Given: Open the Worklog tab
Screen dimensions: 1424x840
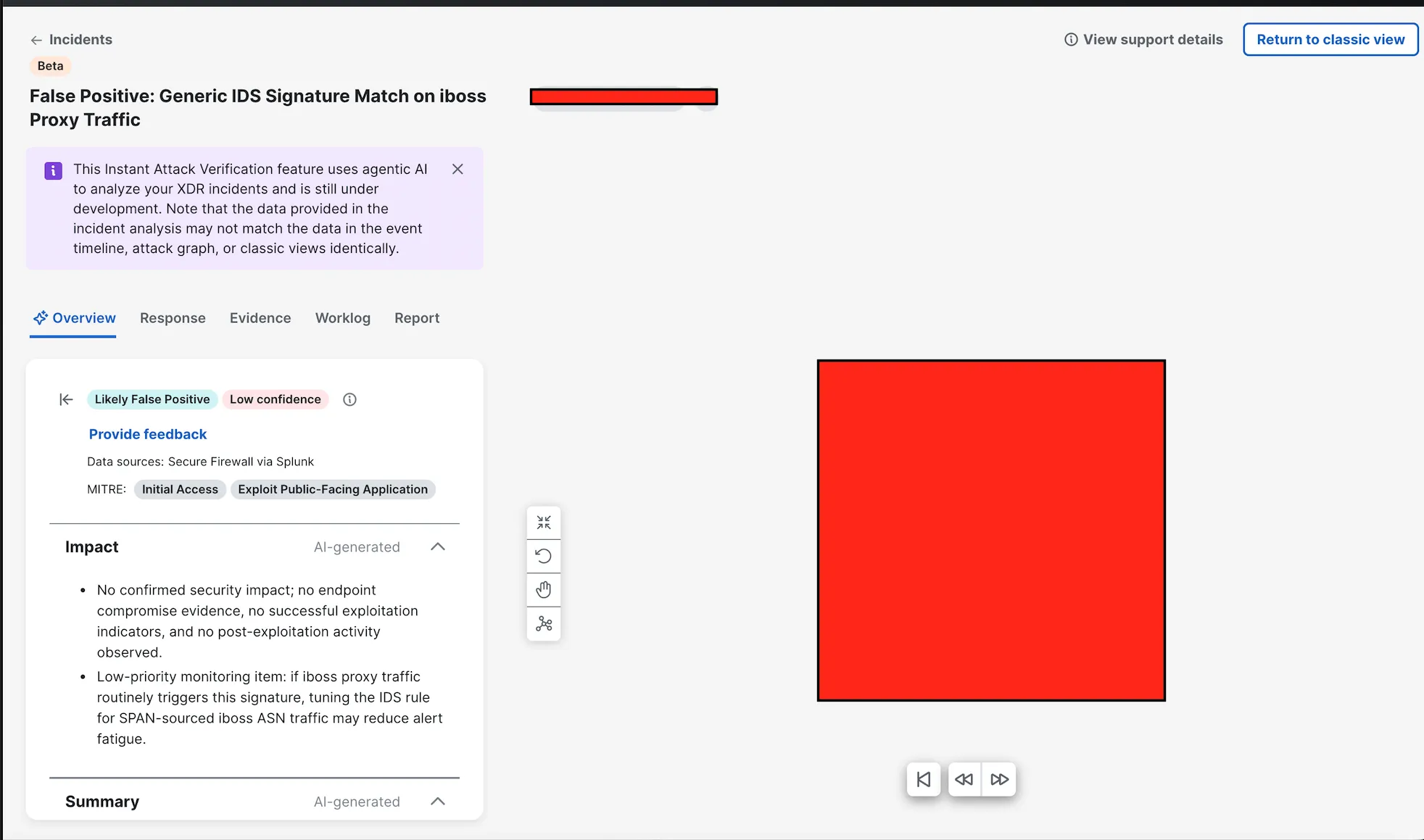Looking at the screenshot, I should (x=343, y=318).
